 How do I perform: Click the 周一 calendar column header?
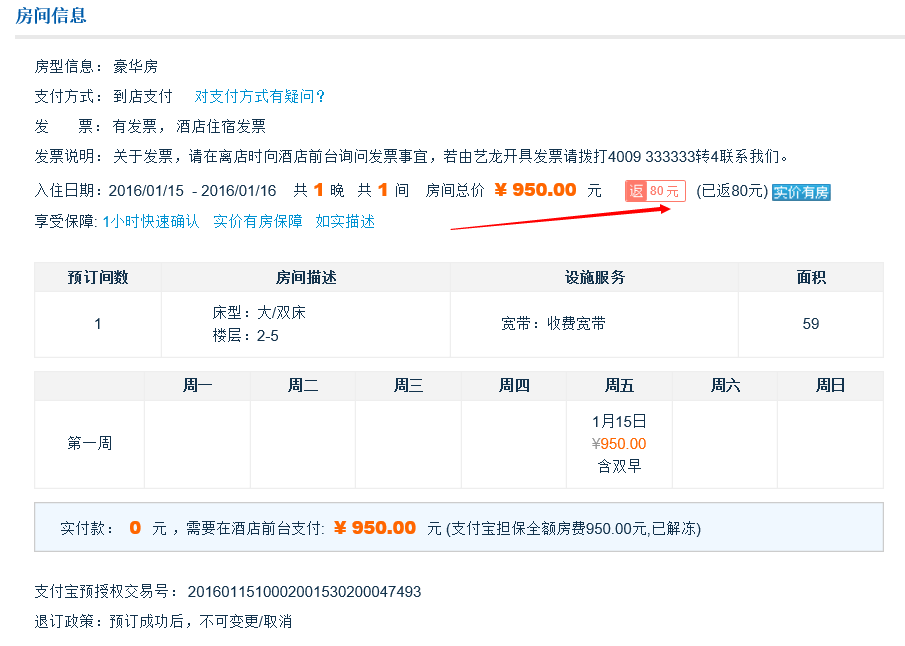pyautogui.click(x=197, y=385)
